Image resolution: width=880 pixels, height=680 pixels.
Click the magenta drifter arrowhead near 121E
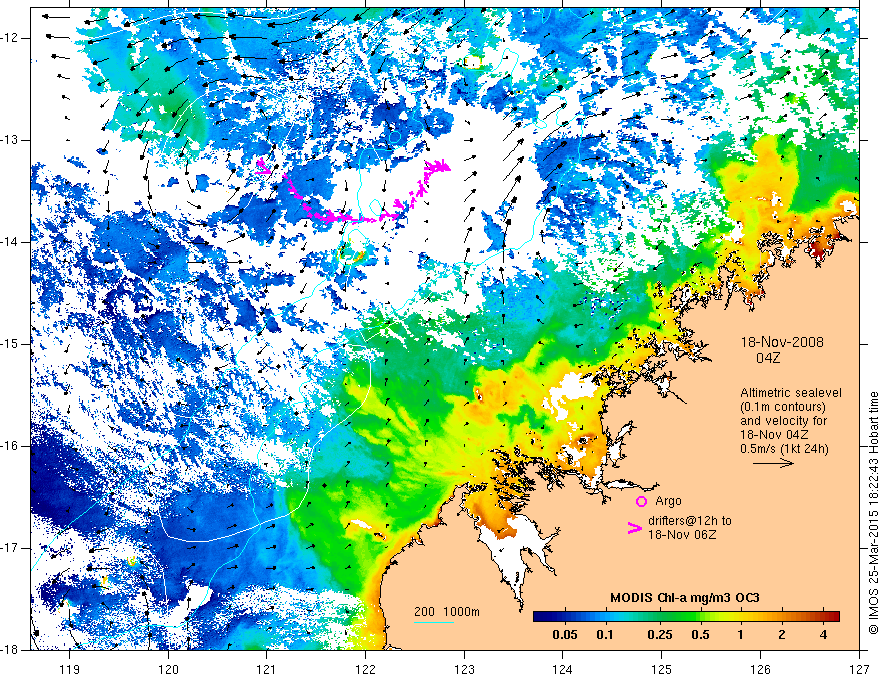263,167
